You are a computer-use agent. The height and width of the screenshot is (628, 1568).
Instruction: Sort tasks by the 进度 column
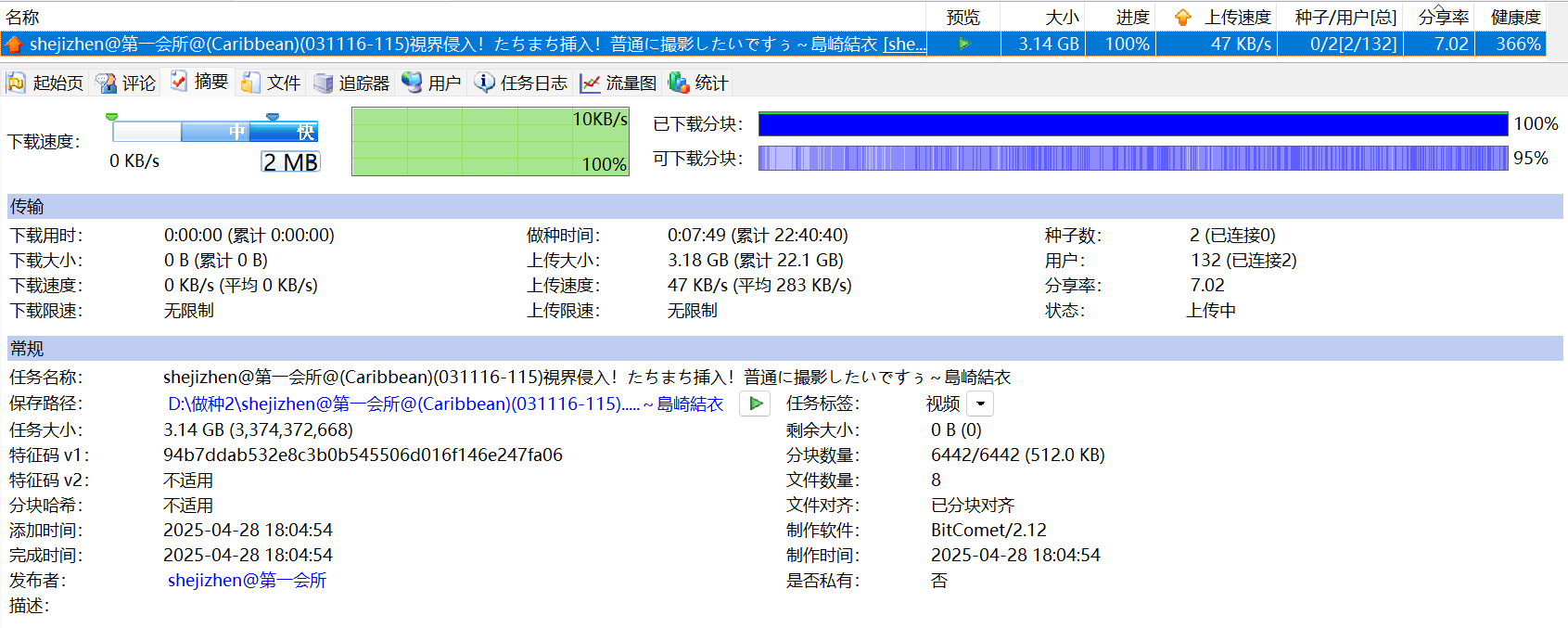coord(1119,17)
